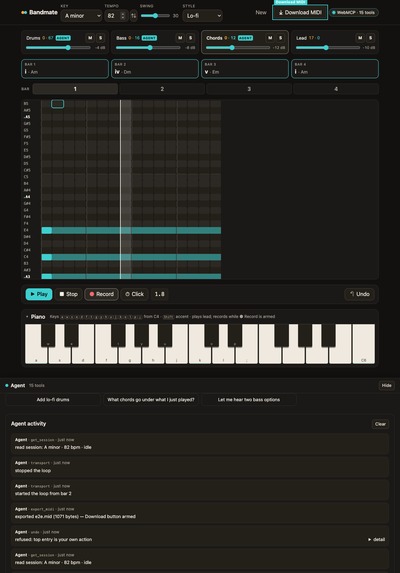Screen dimensions: 400x573
Task: Click Download MIDI
Action: (300, 12)
